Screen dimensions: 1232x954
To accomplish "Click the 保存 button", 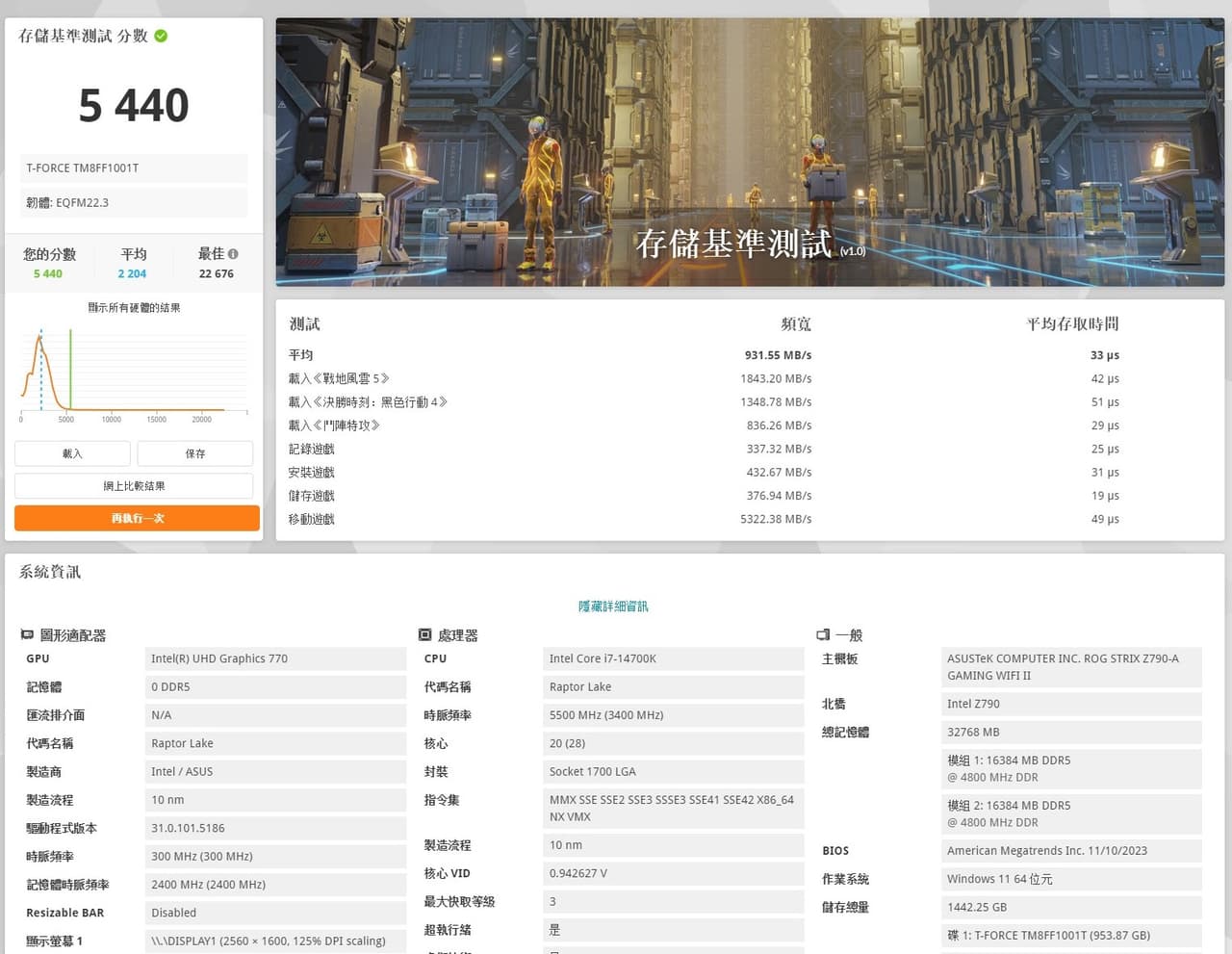I will pyautogui.click(x=195, y=453).
